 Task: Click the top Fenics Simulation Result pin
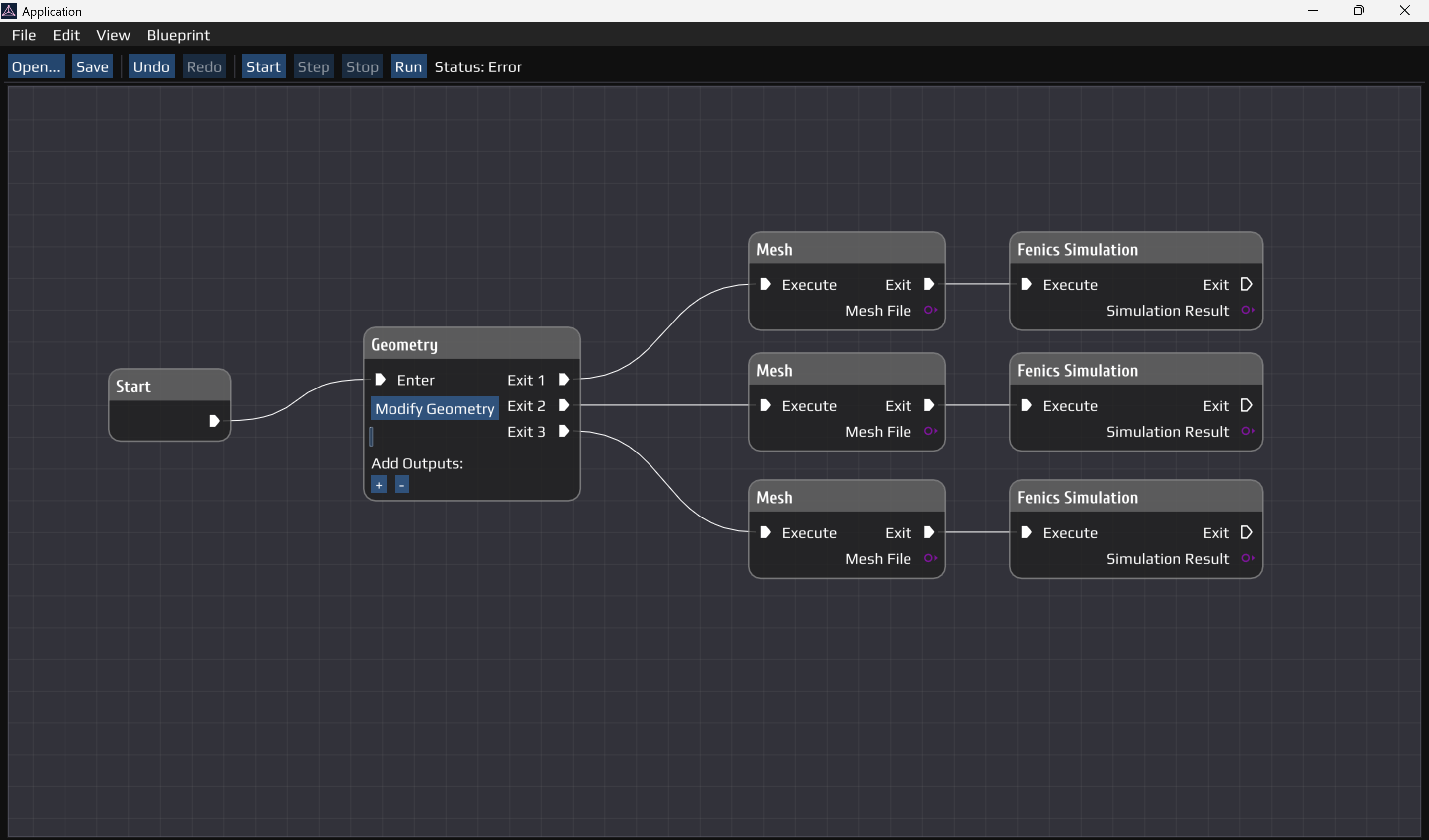(1247, 310)
